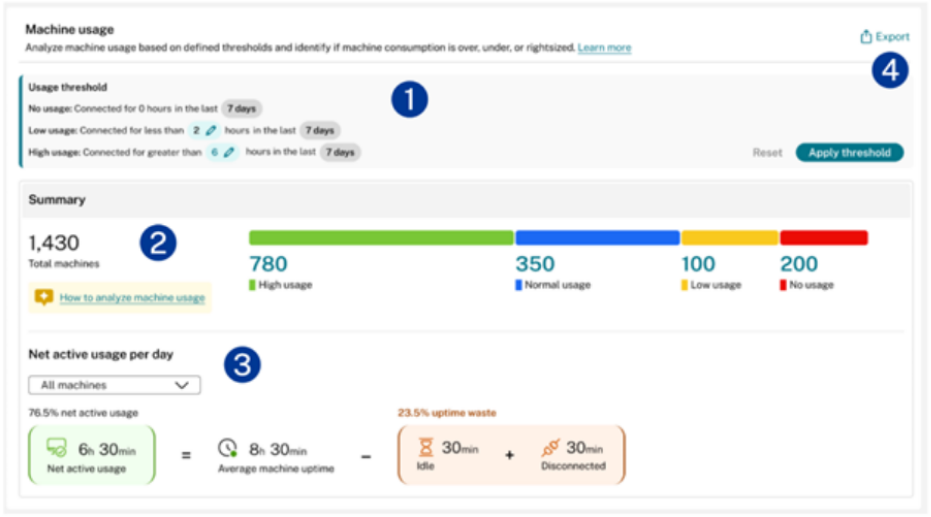Click the blue Normal usage bar segment
Image resolution: width=931 pixels, height=517 pixels.
click(597, 238)
